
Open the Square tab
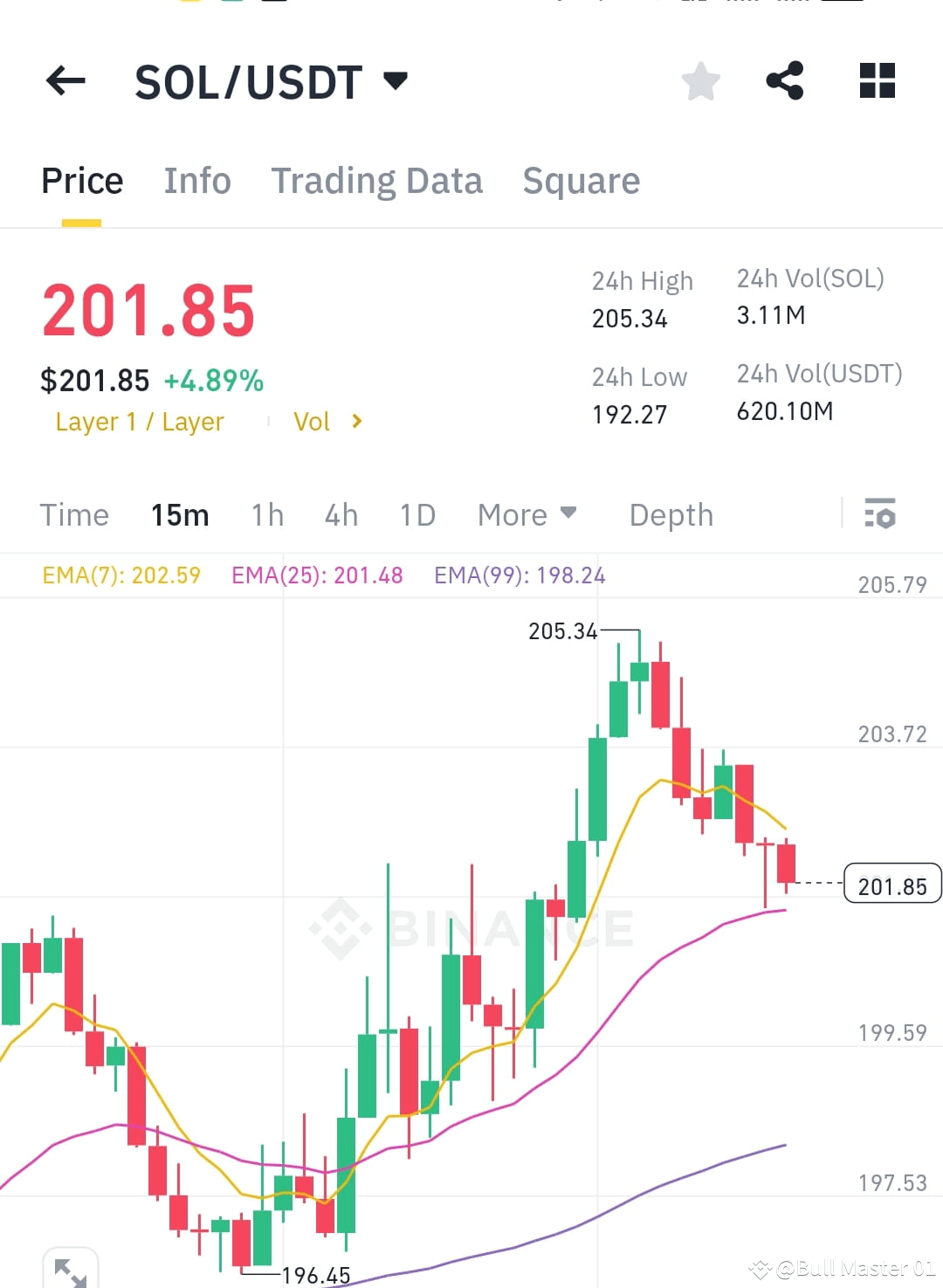point(581,181)
